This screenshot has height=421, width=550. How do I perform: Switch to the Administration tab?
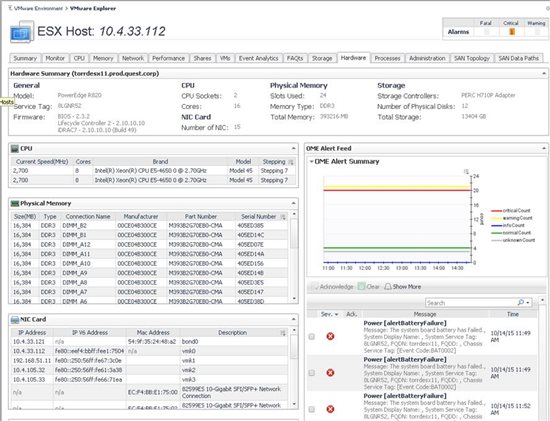click(x=427, y=58)
